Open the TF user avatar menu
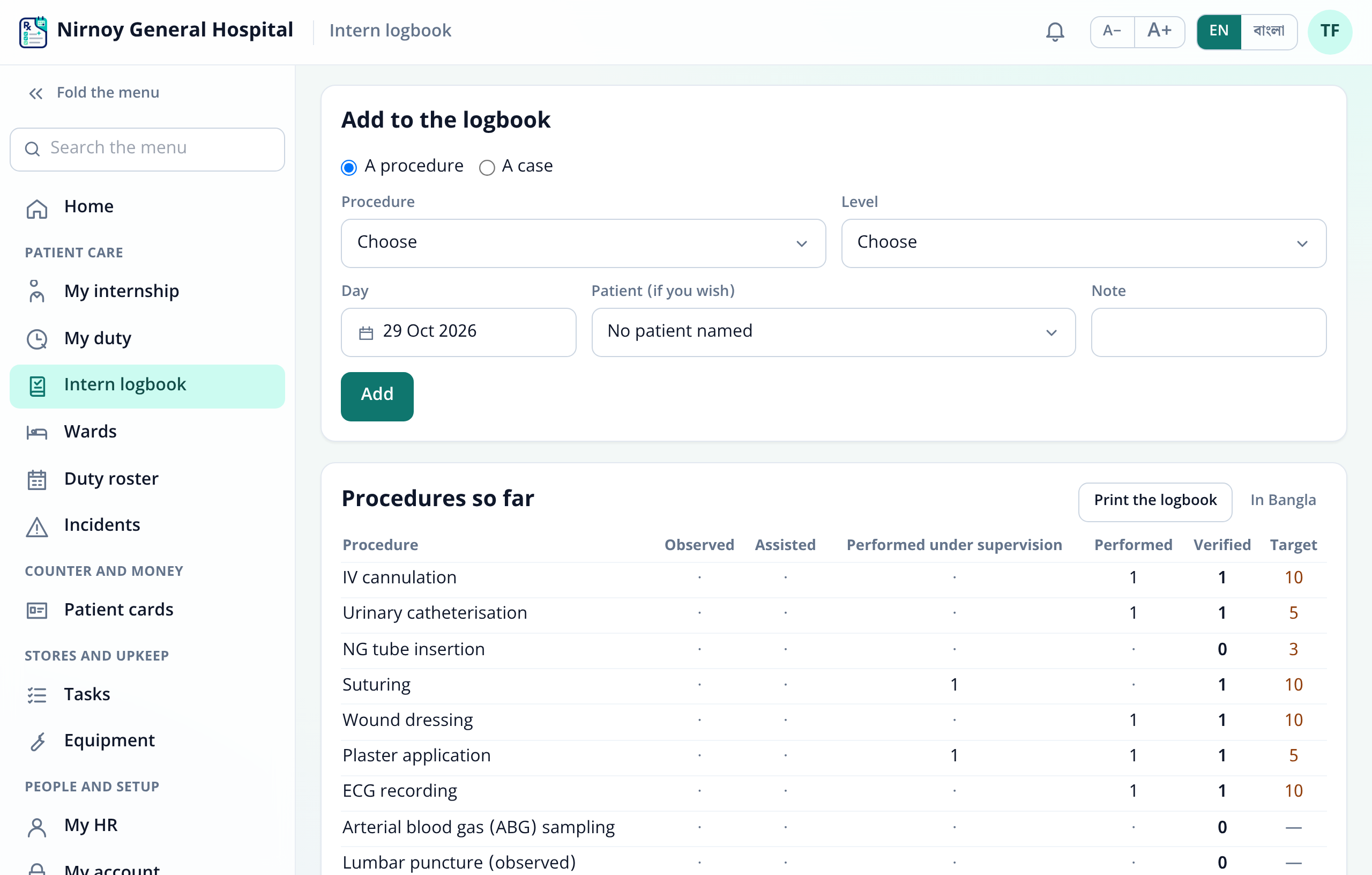This screenshot has height=875, width=1372. tap(1329, 31)
